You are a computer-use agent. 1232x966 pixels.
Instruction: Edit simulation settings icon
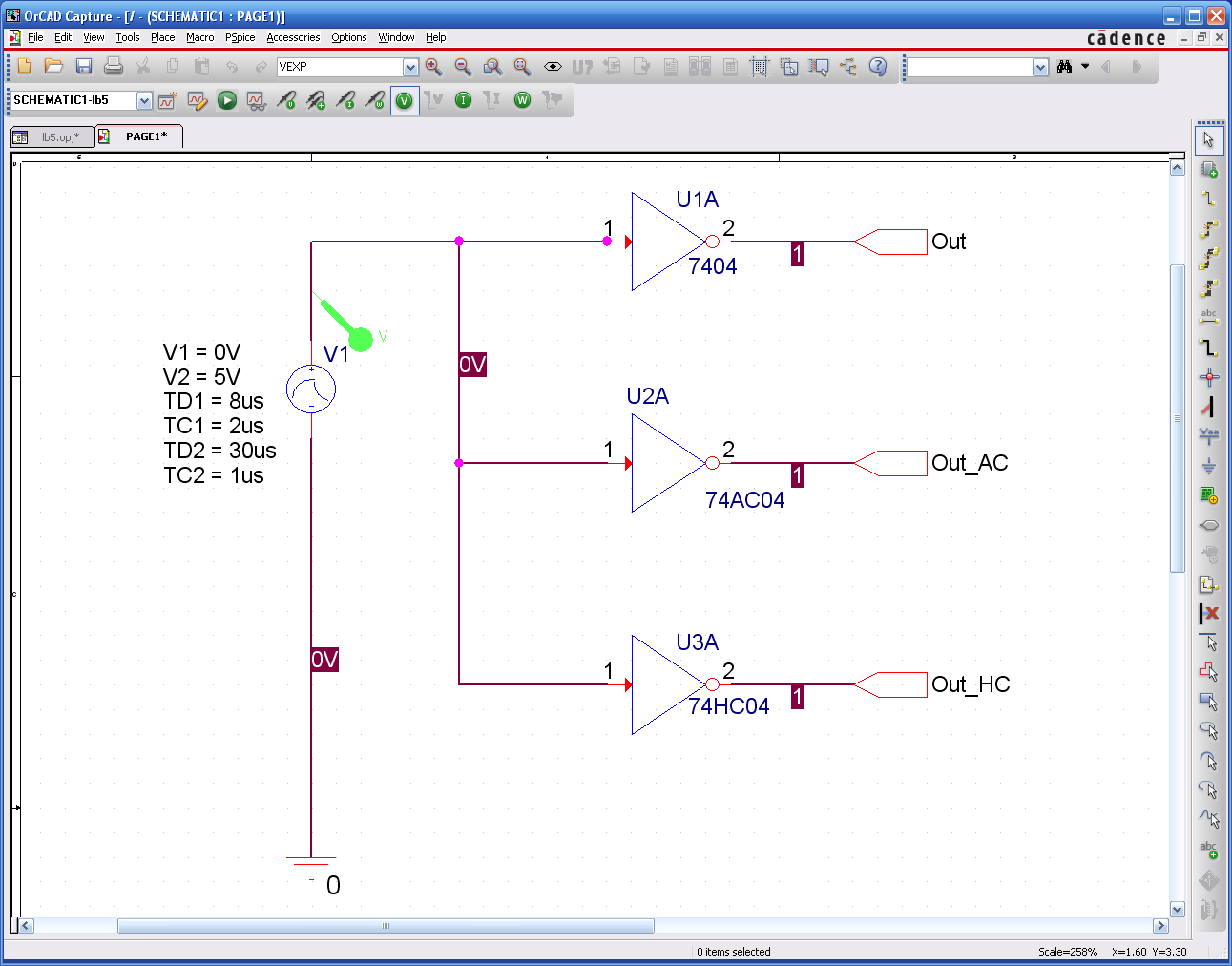(x=198, y=100)
